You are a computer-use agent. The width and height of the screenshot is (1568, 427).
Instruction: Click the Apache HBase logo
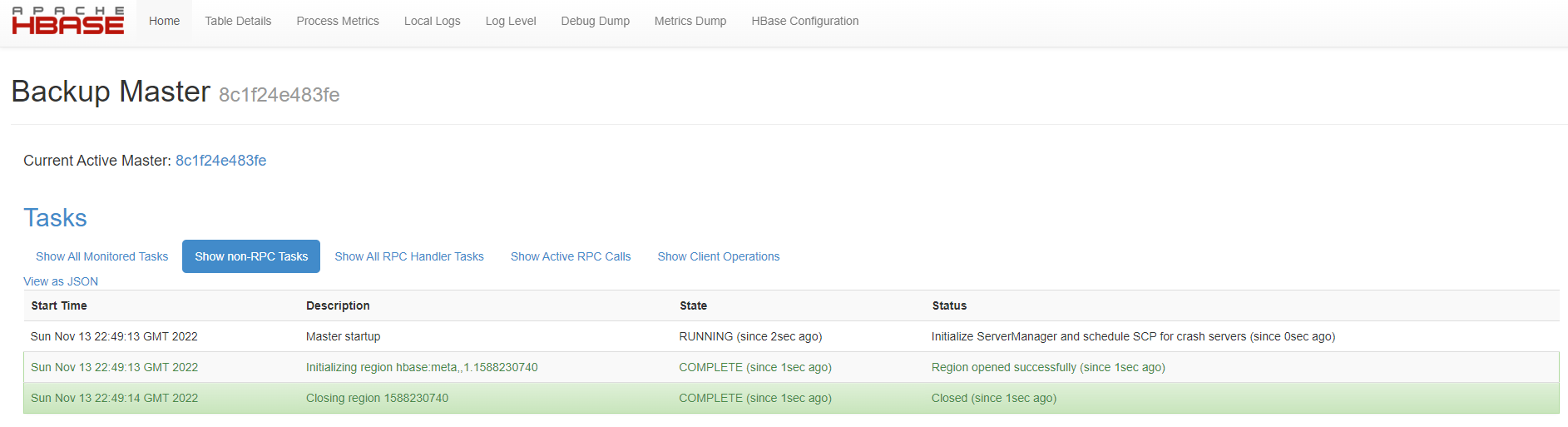67,21
